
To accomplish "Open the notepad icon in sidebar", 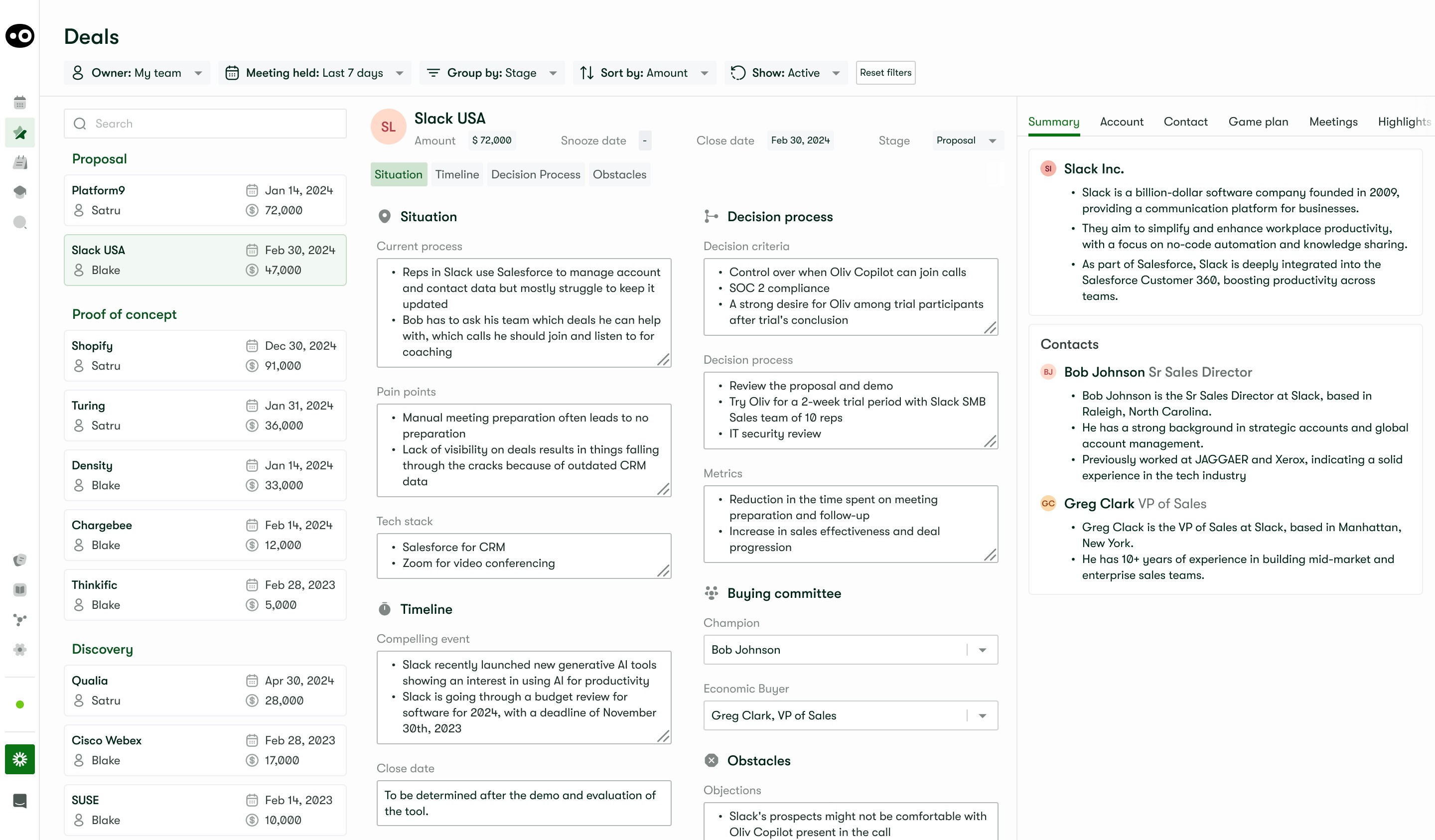I will [x=20, y=163].
